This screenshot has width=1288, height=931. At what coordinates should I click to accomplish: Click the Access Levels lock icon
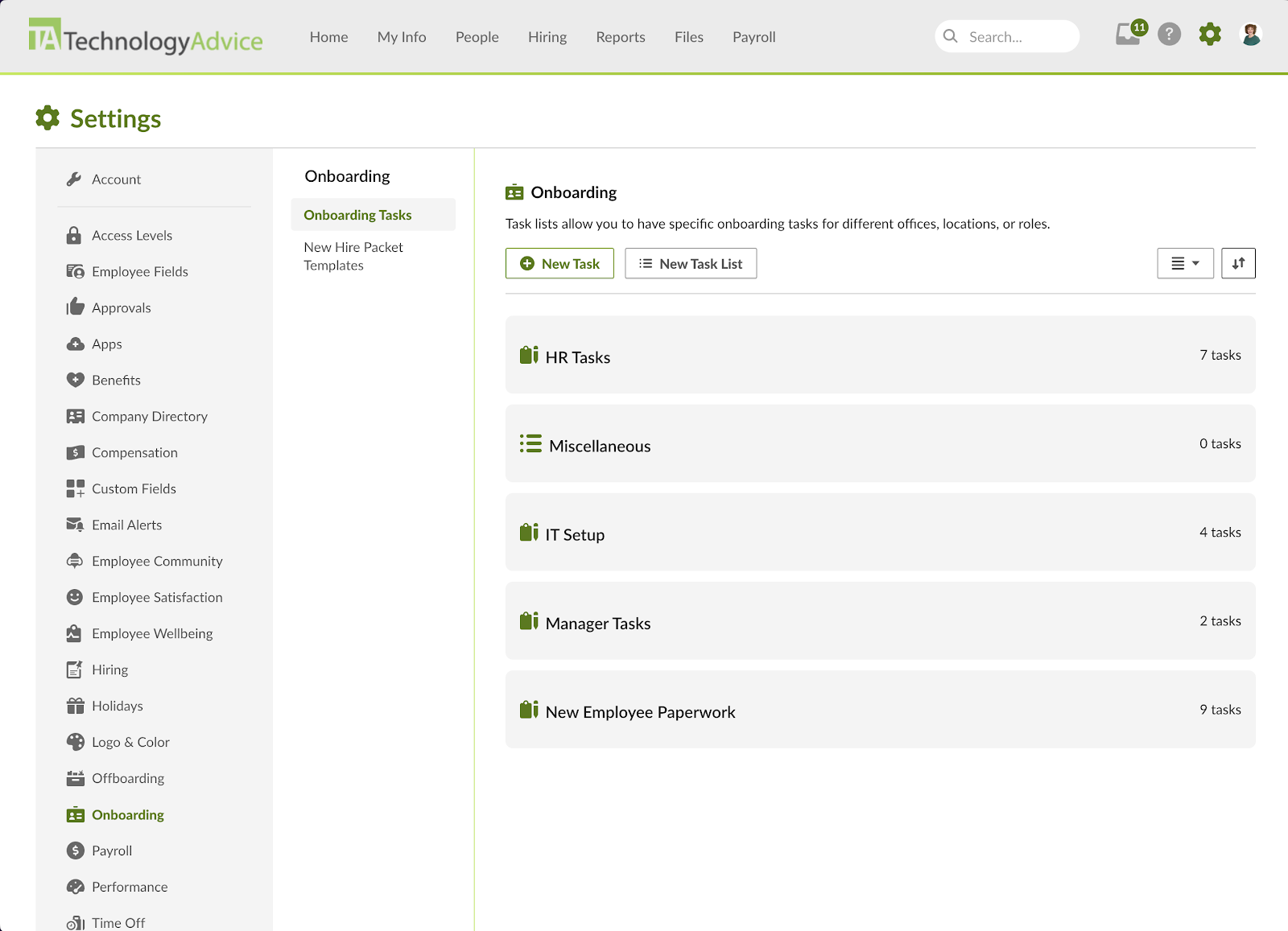(x=74, y=235)
